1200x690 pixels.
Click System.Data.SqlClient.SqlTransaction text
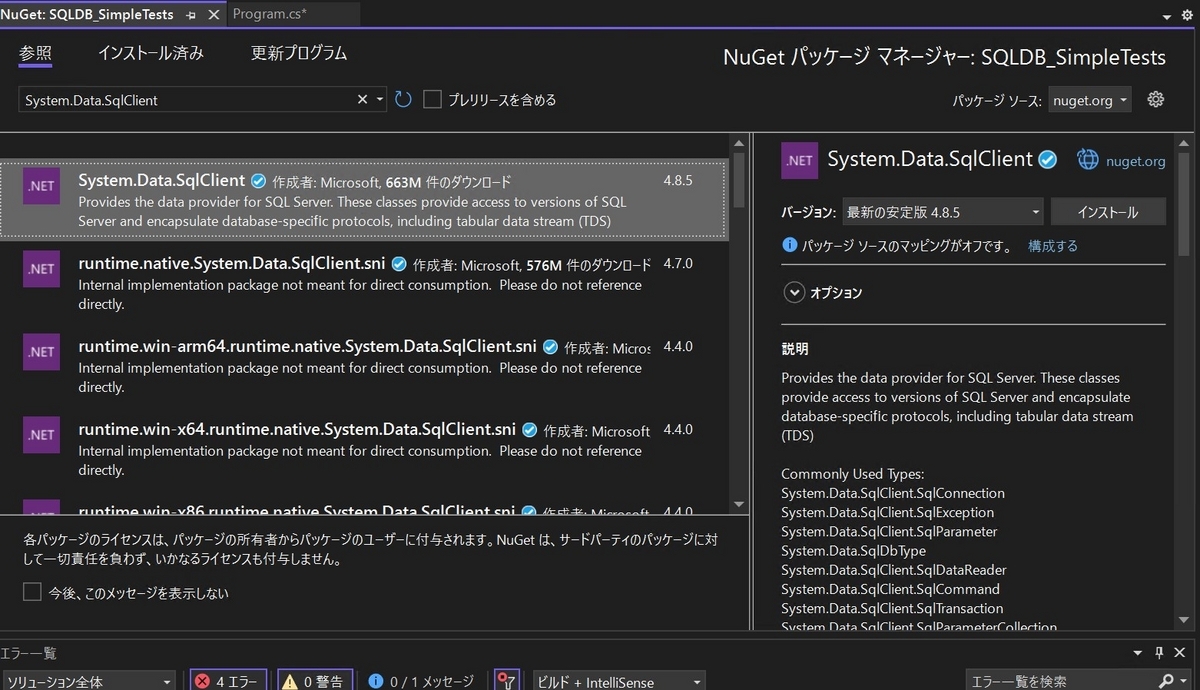click(x=892, y=608)
